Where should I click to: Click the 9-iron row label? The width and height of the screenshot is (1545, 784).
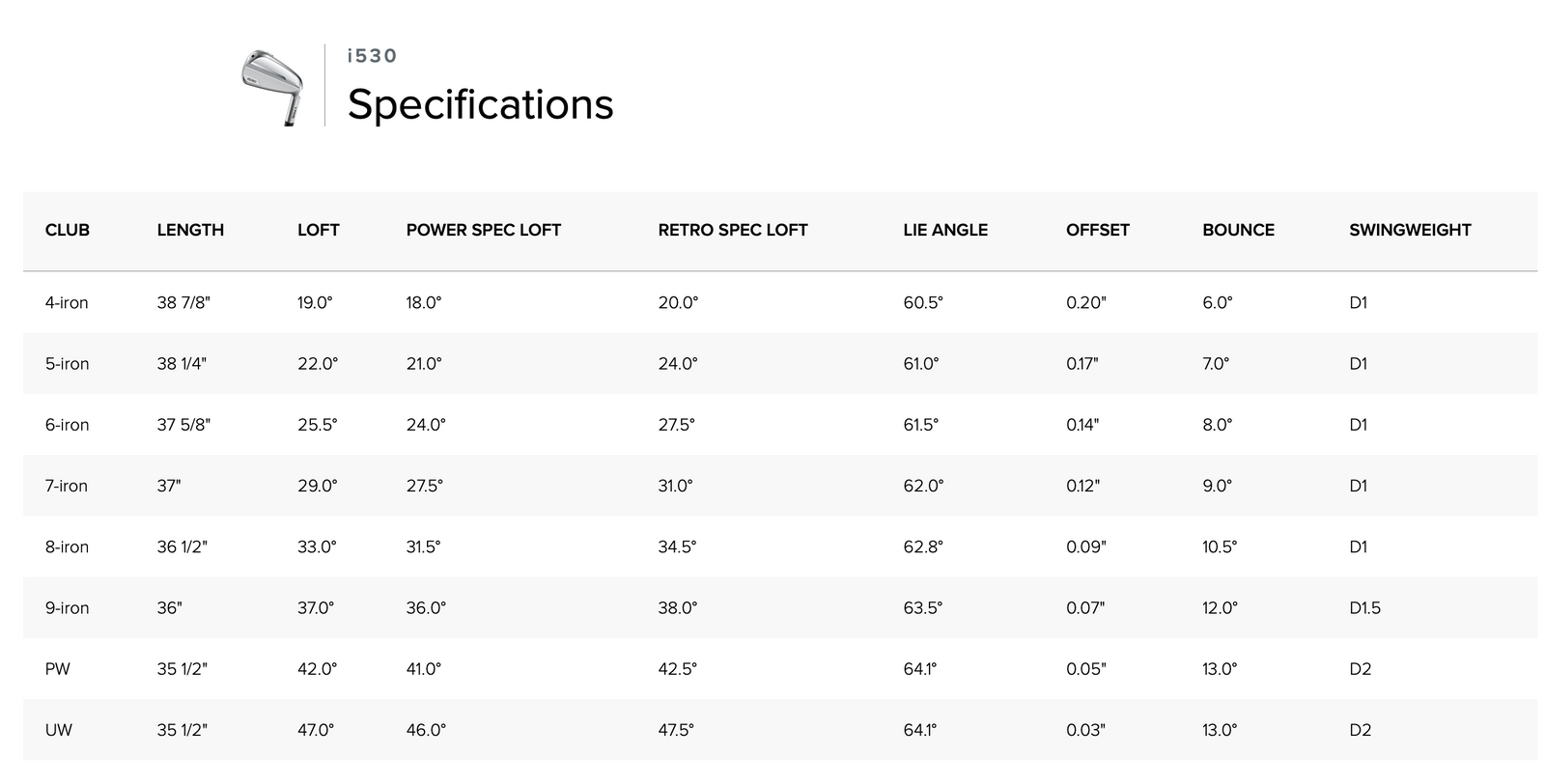point(67,608)
